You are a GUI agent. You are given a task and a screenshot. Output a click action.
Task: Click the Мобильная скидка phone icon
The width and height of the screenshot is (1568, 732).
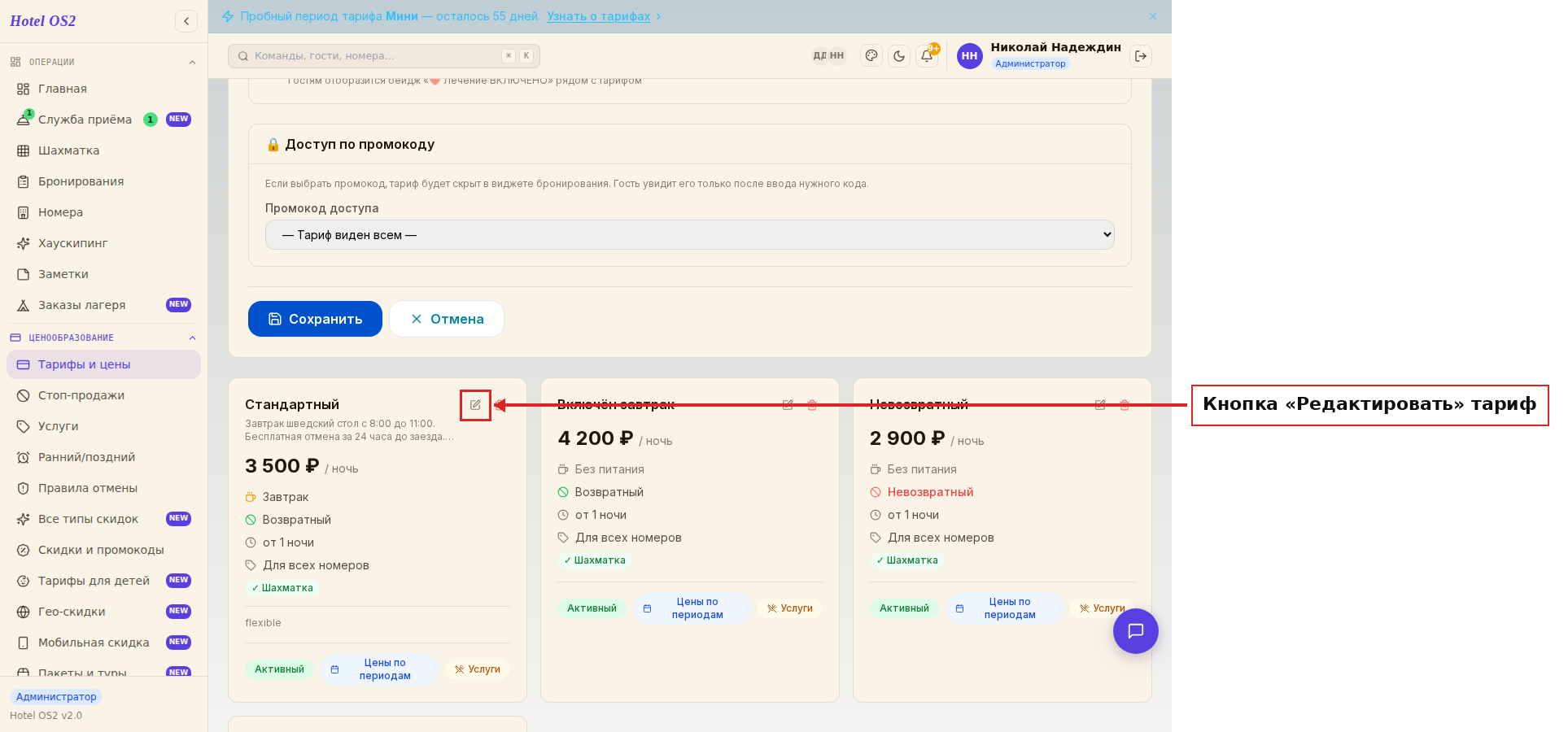click(x=24, y=643)
